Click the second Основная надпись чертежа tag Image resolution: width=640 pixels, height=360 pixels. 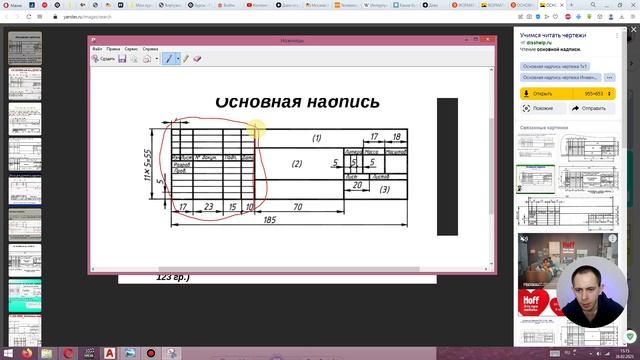[x=560, y=77]
